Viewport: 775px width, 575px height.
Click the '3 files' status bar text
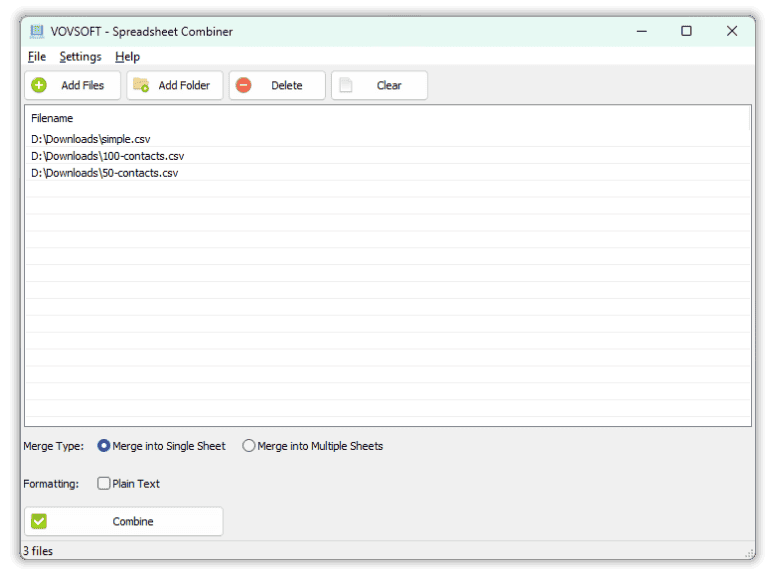pyautogui.click(x=38, y=551)
